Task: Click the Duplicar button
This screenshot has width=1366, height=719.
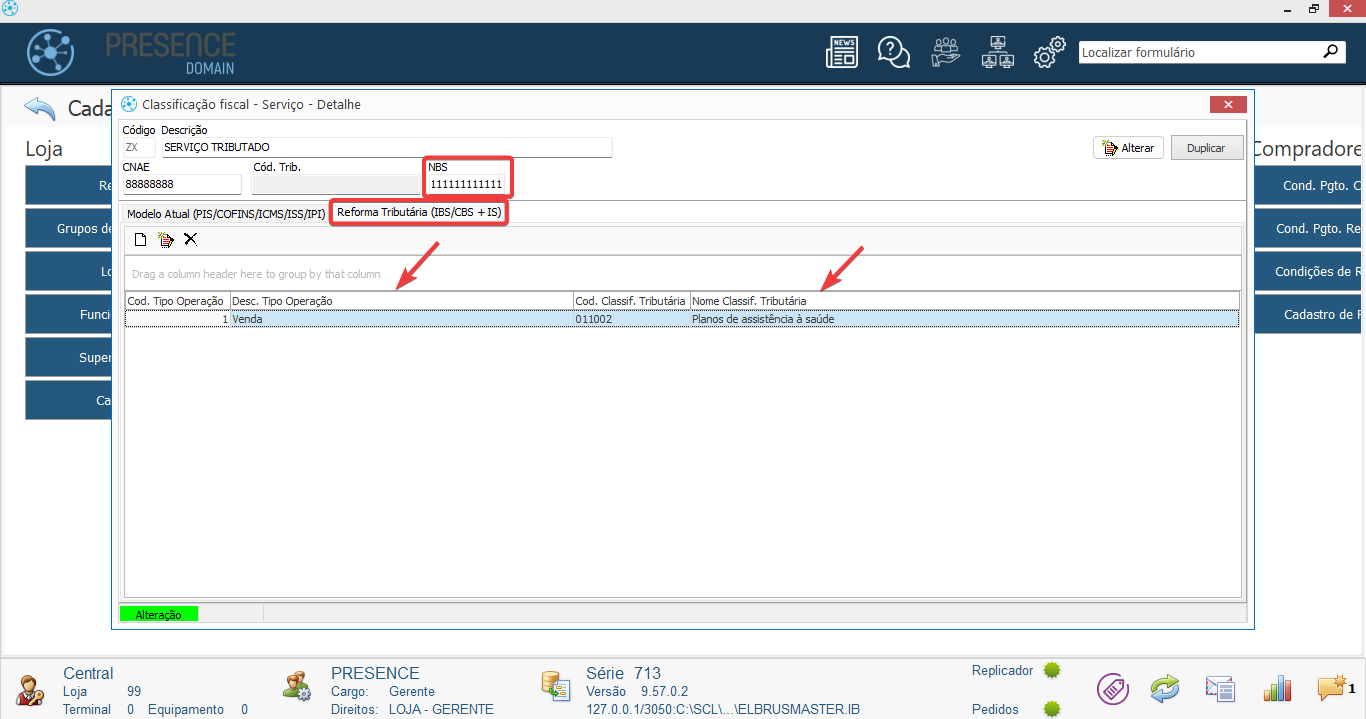Action: point(1206,147)
